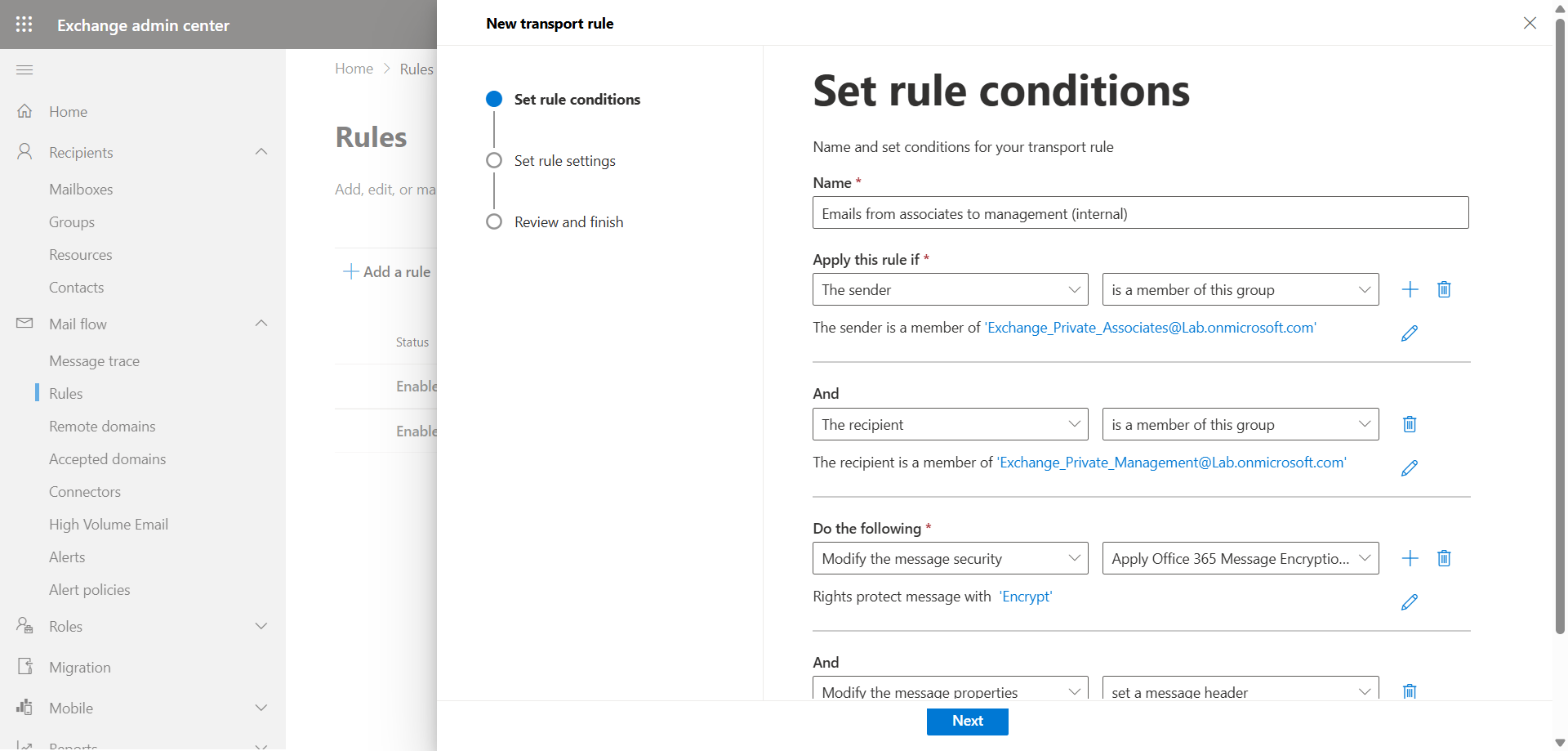Open 'set a message header' dropdown

click(x=1241, y=688)
